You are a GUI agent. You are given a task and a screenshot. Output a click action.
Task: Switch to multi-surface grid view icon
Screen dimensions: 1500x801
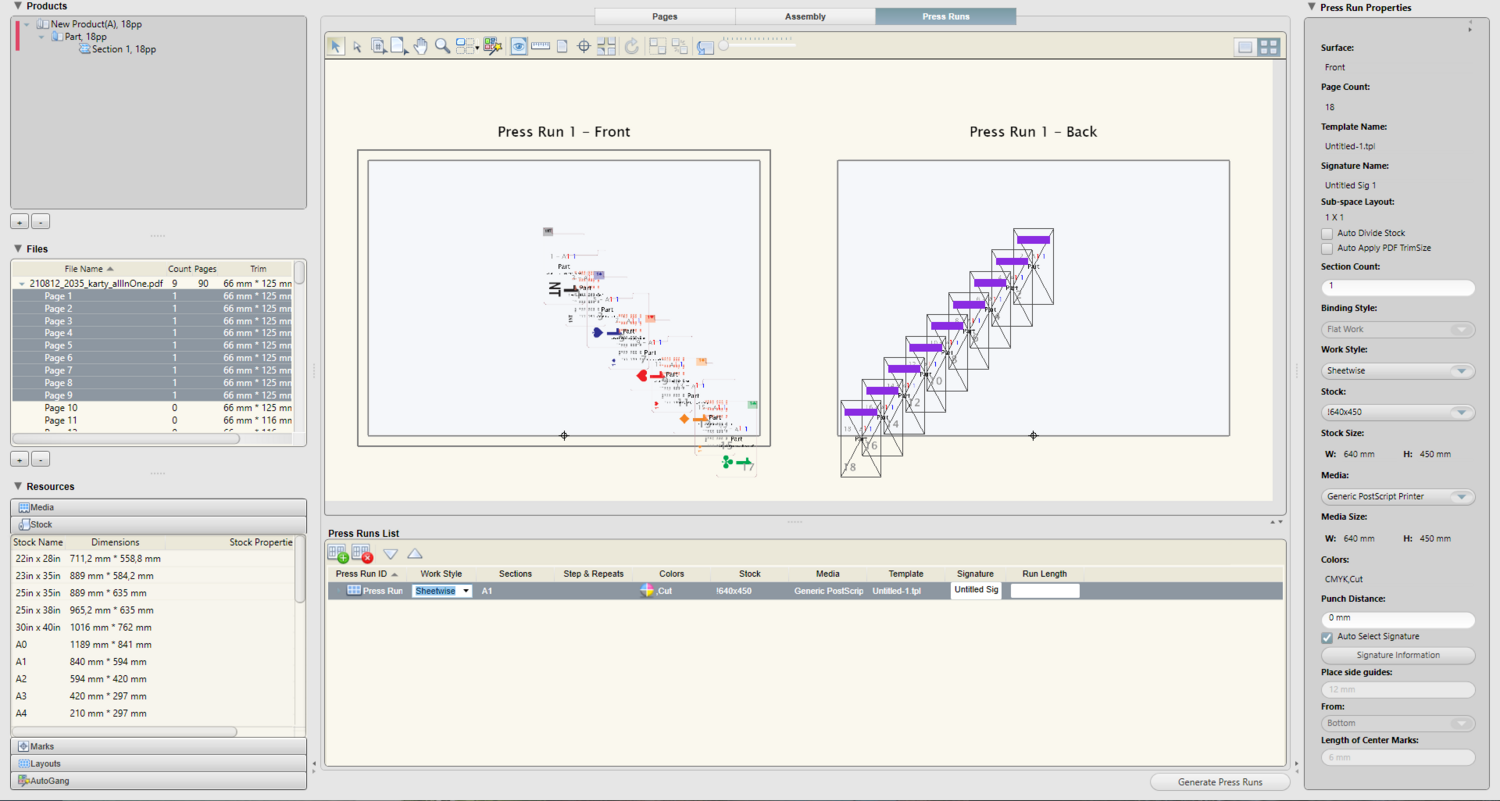pyautogui.click(x=1268, y=46)
